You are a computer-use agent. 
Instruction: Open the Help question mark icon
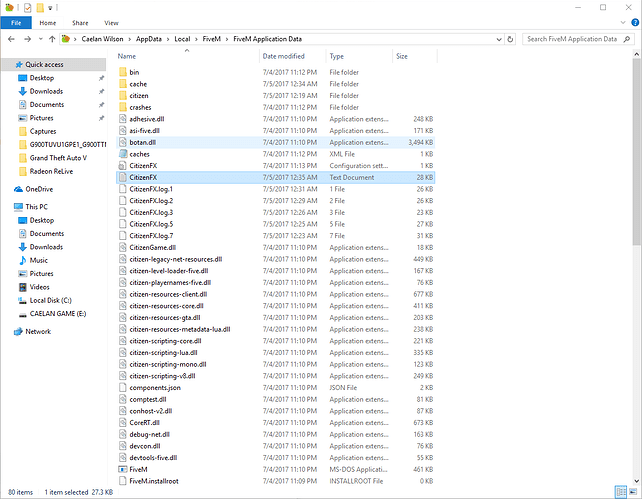pos(635,23)
